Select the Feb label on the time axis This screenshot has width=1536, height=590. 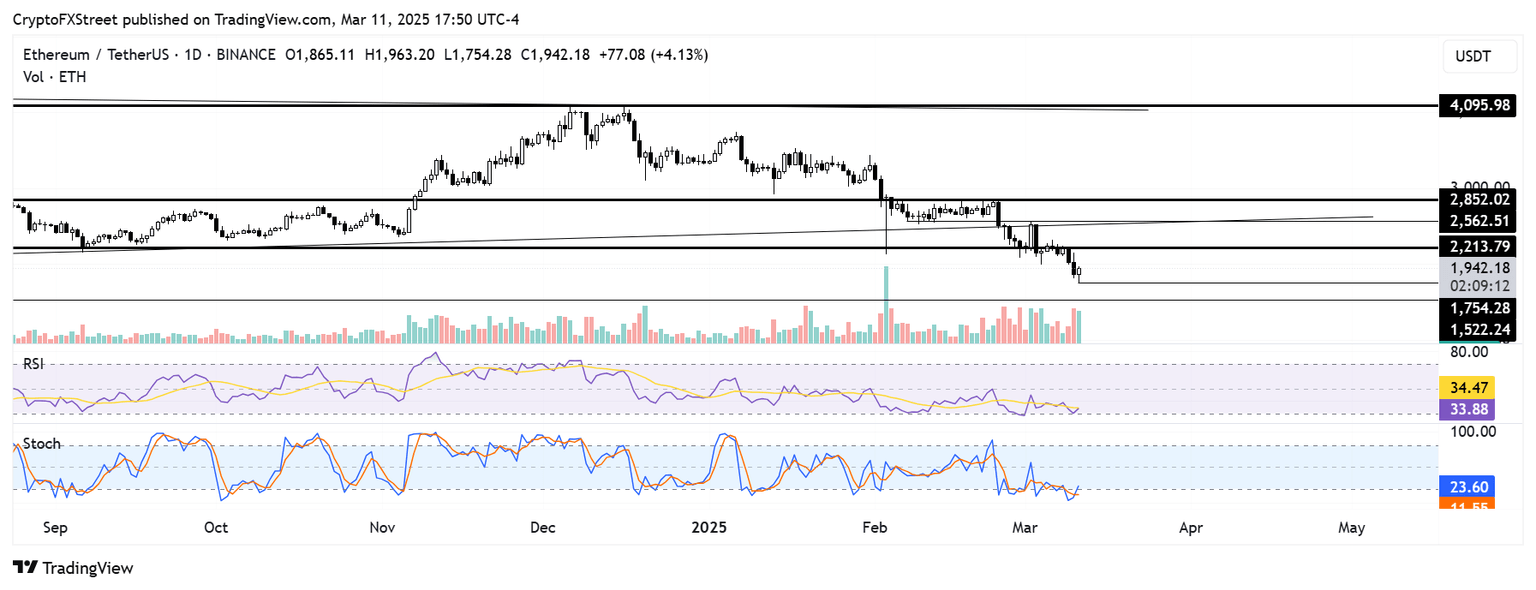pos(874,527)
